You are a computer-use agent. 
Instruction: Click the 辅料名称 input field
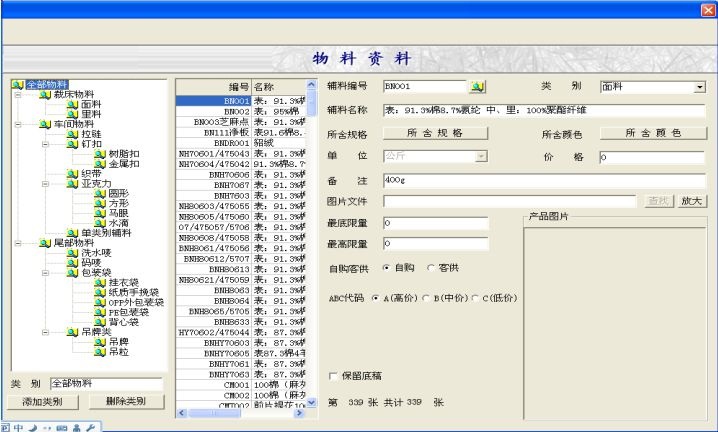(544, 110)
